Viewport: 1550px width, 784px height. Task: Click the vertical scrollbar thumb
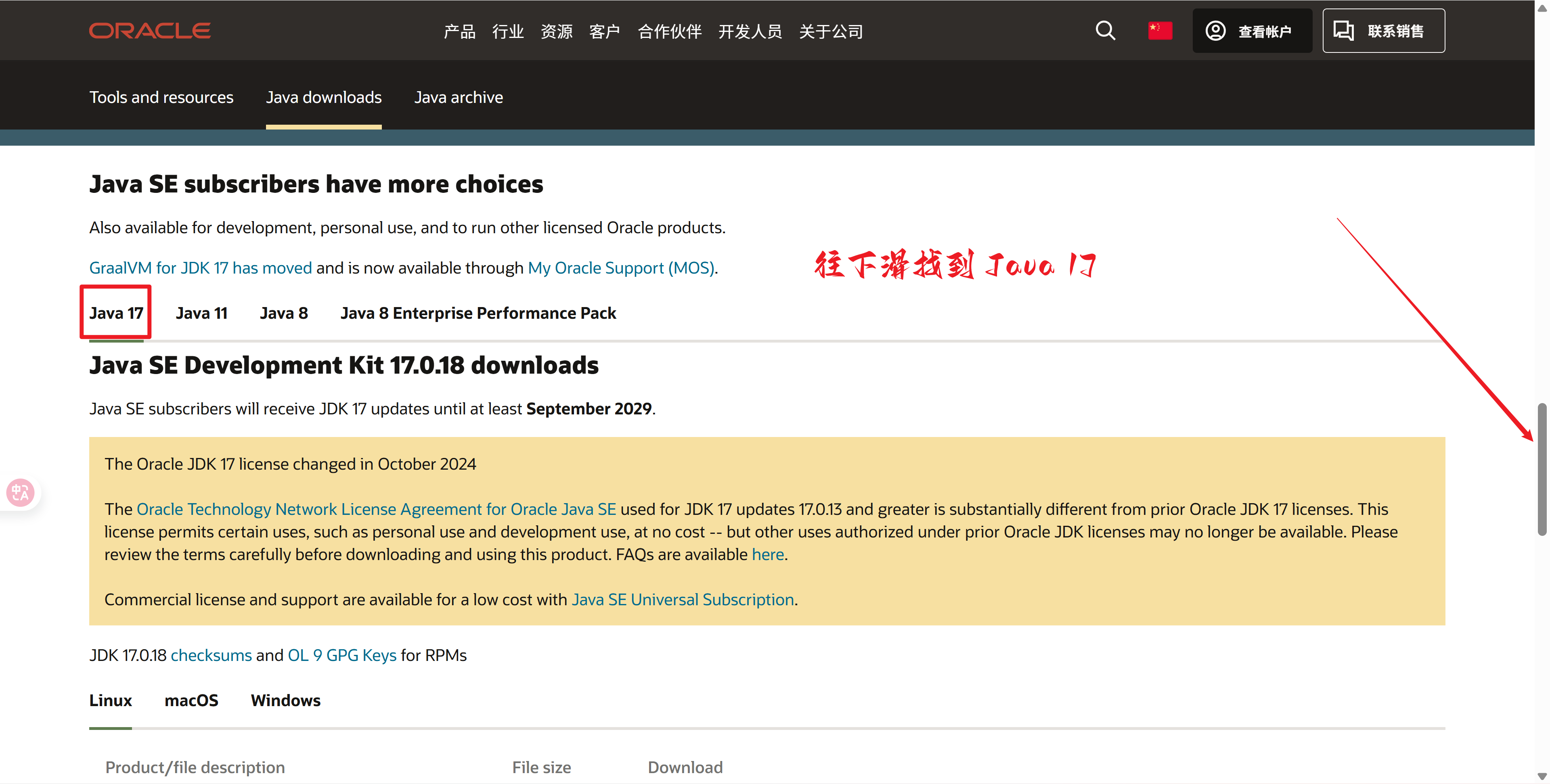coord(1542,469)
